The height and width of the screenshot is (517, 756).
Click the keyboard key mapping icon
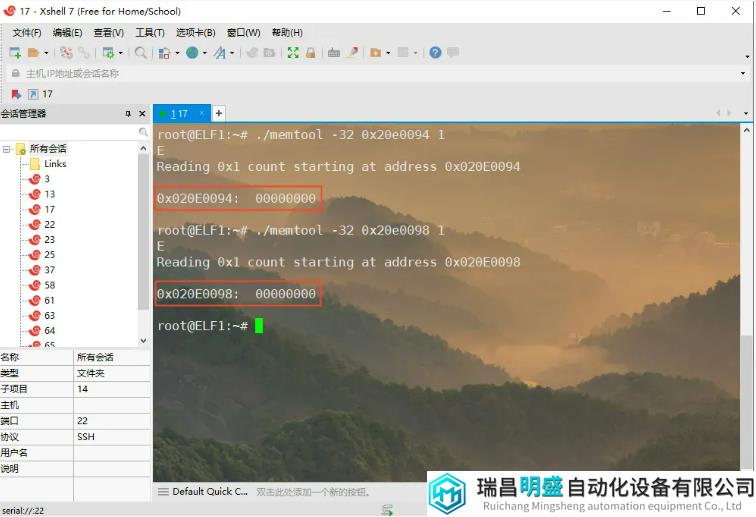point(334,53)
